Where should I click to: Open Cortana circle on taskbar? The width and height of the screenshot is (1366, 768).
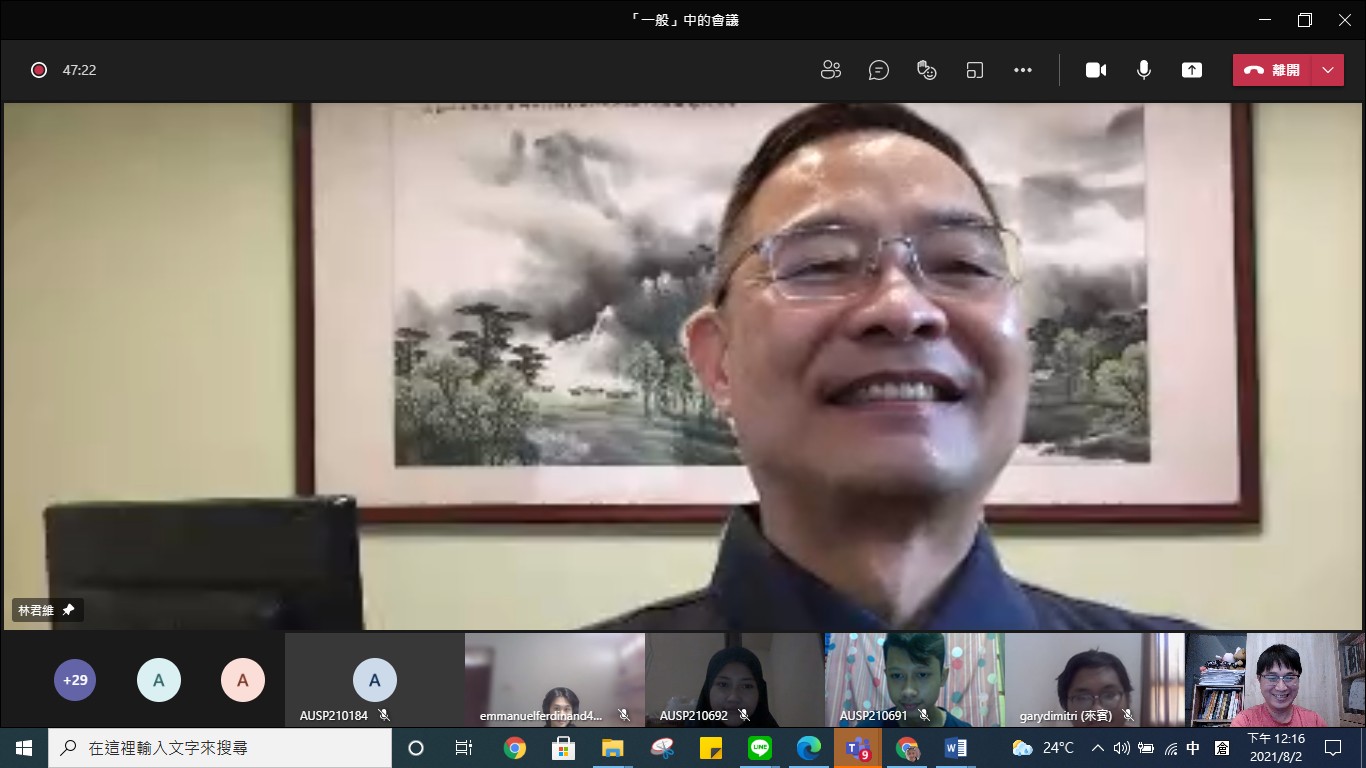(416, 748)
